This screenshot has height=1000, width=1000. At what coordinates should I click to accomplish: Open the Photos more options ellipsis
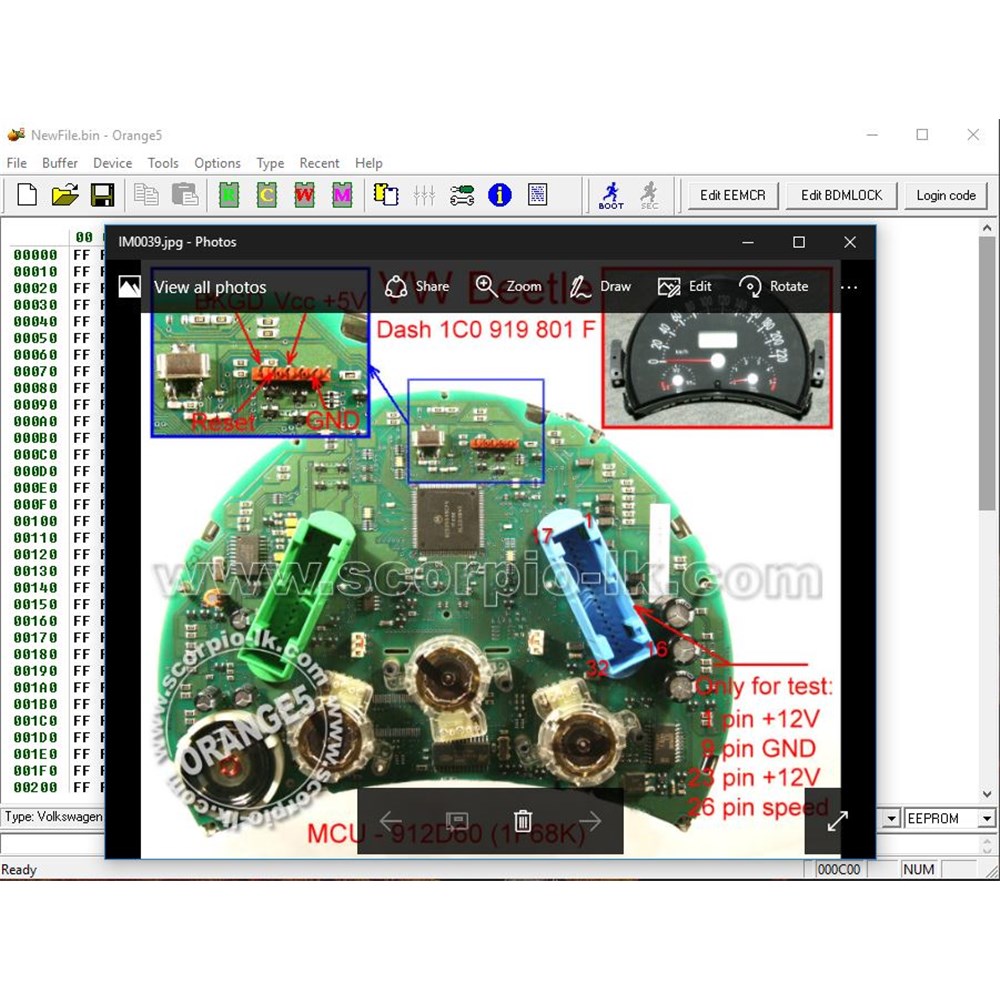pos(849,287)
